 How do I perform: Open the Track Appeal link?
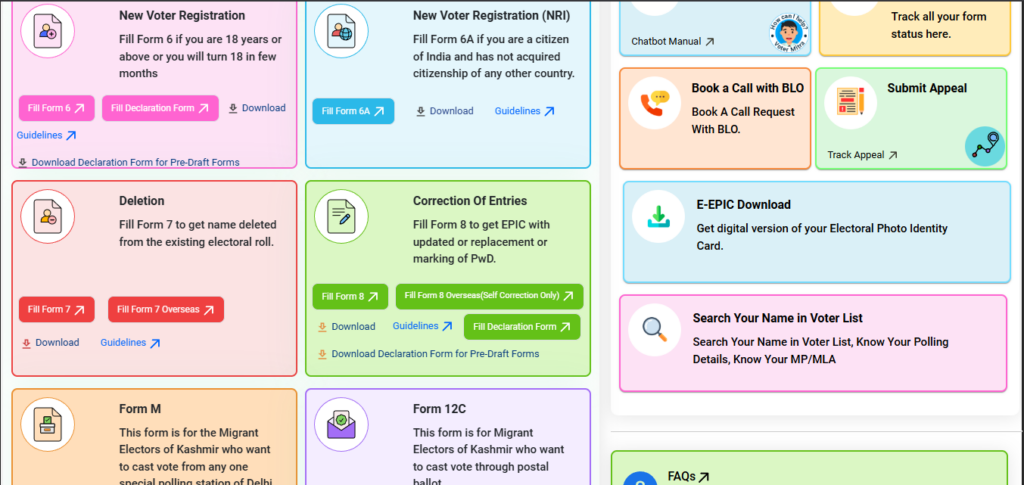pos(862,155)
